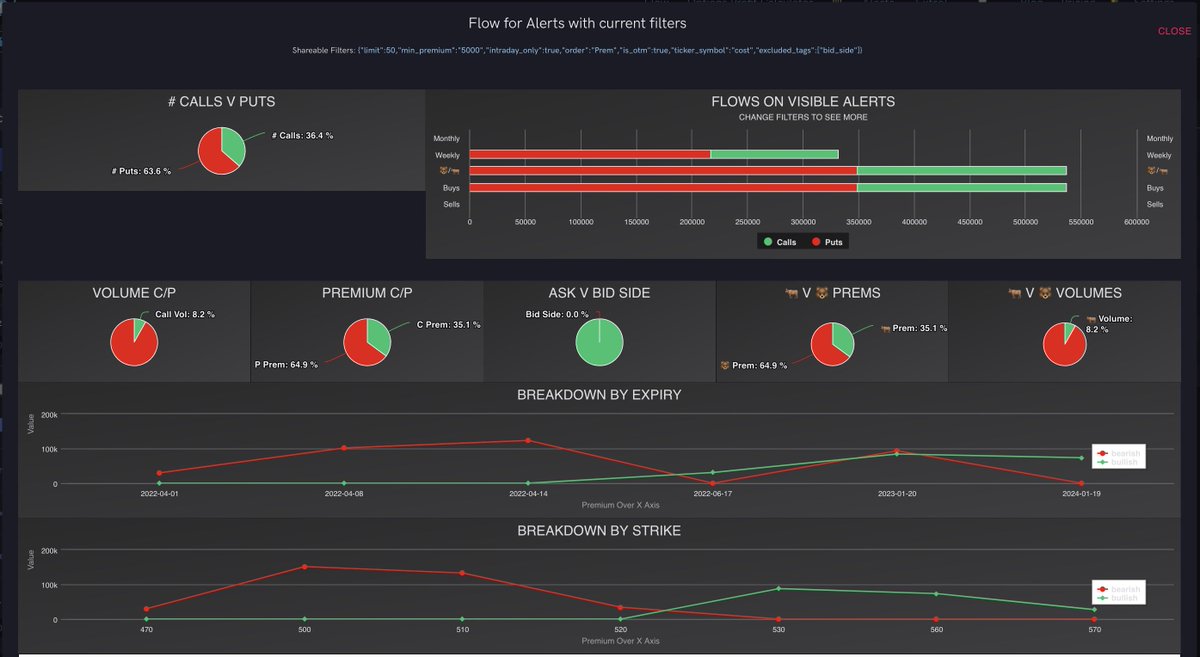The width and height of the screenshot is (1200, 657).
Task: Click the 'FLOWS ON VISIBLE ALERTS' heading
Action: coord(803,101)
